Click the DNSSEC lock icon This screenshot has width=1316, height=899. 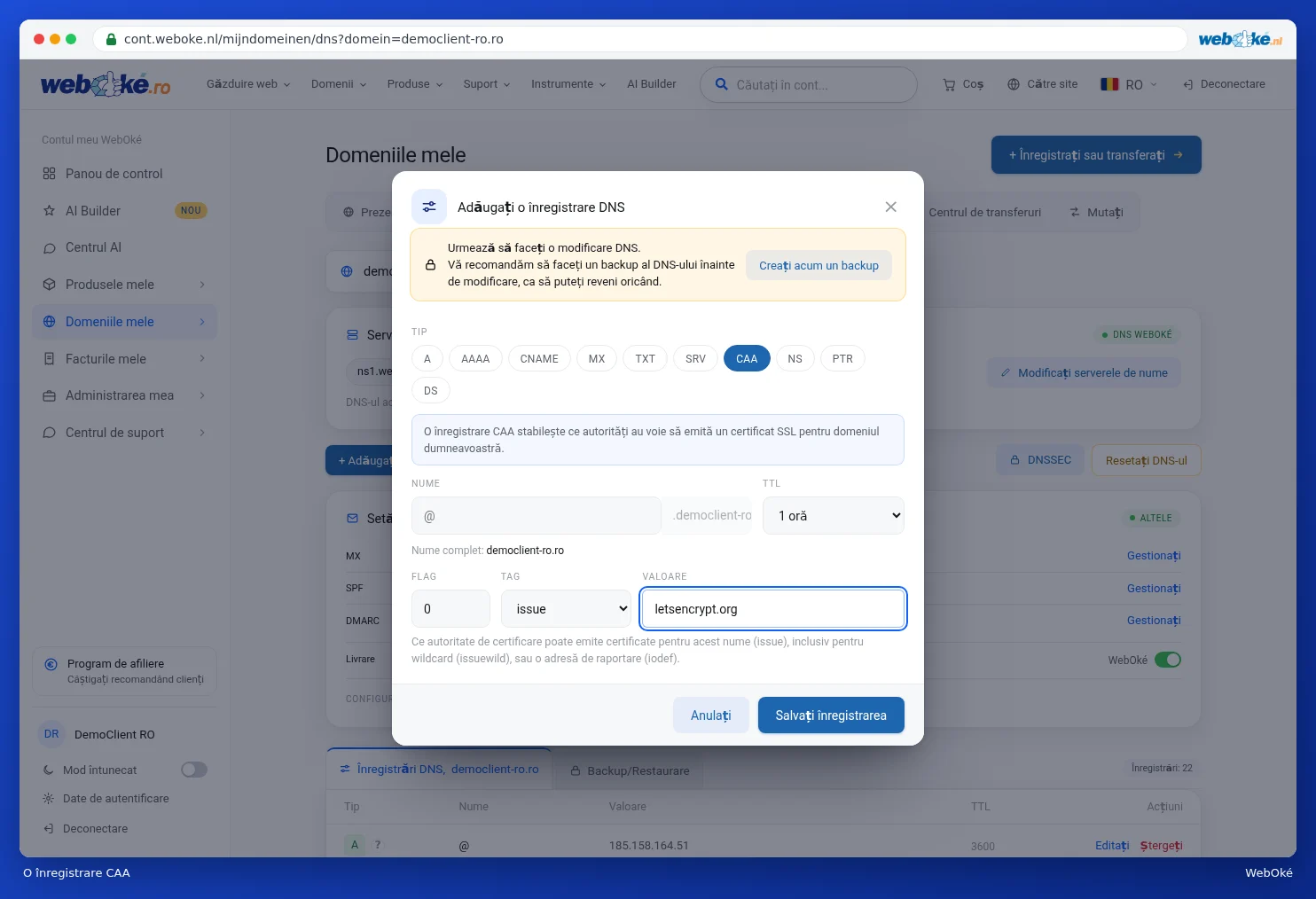[x=1014, y=460]
